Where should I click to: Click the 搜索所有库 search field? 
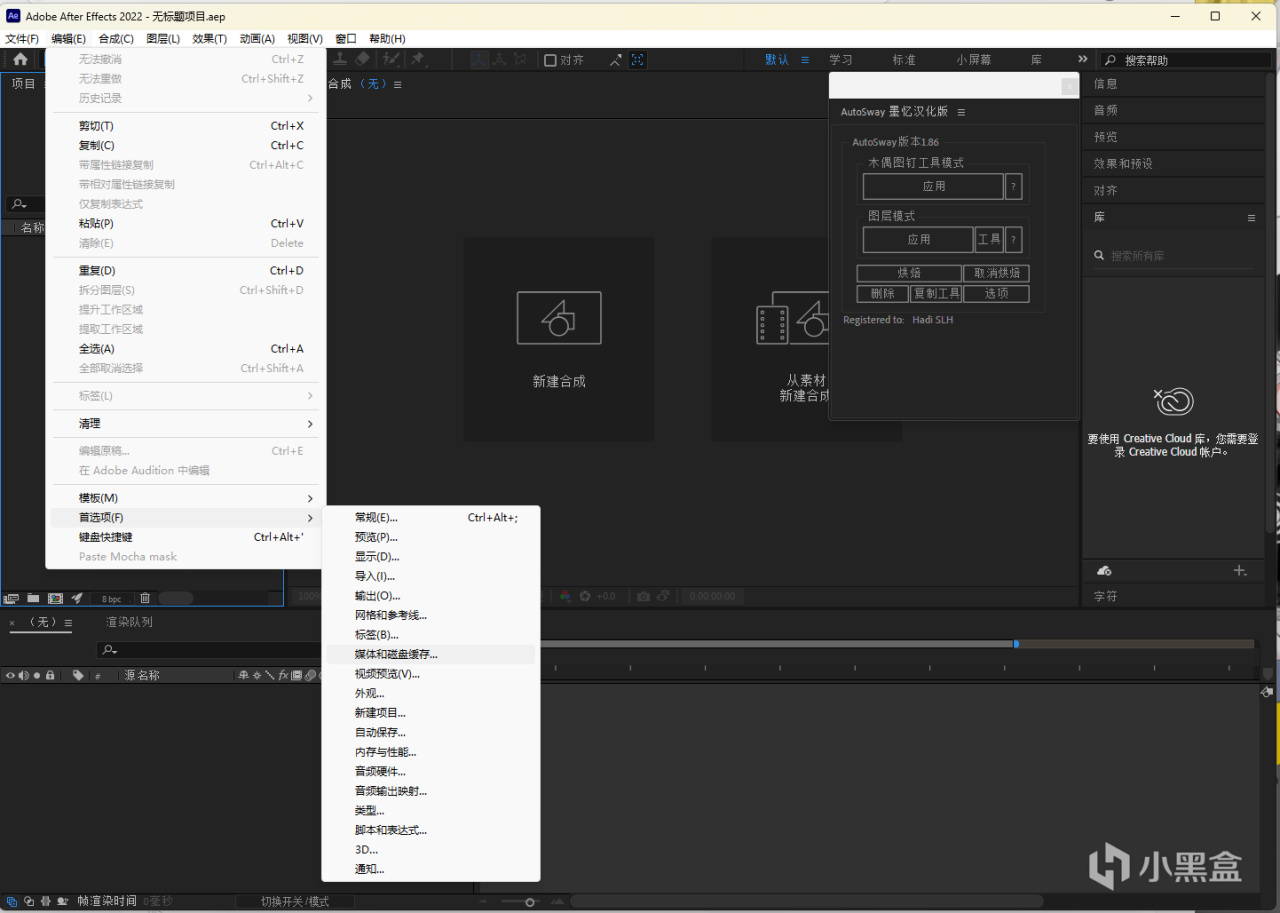pos(1174,256)
